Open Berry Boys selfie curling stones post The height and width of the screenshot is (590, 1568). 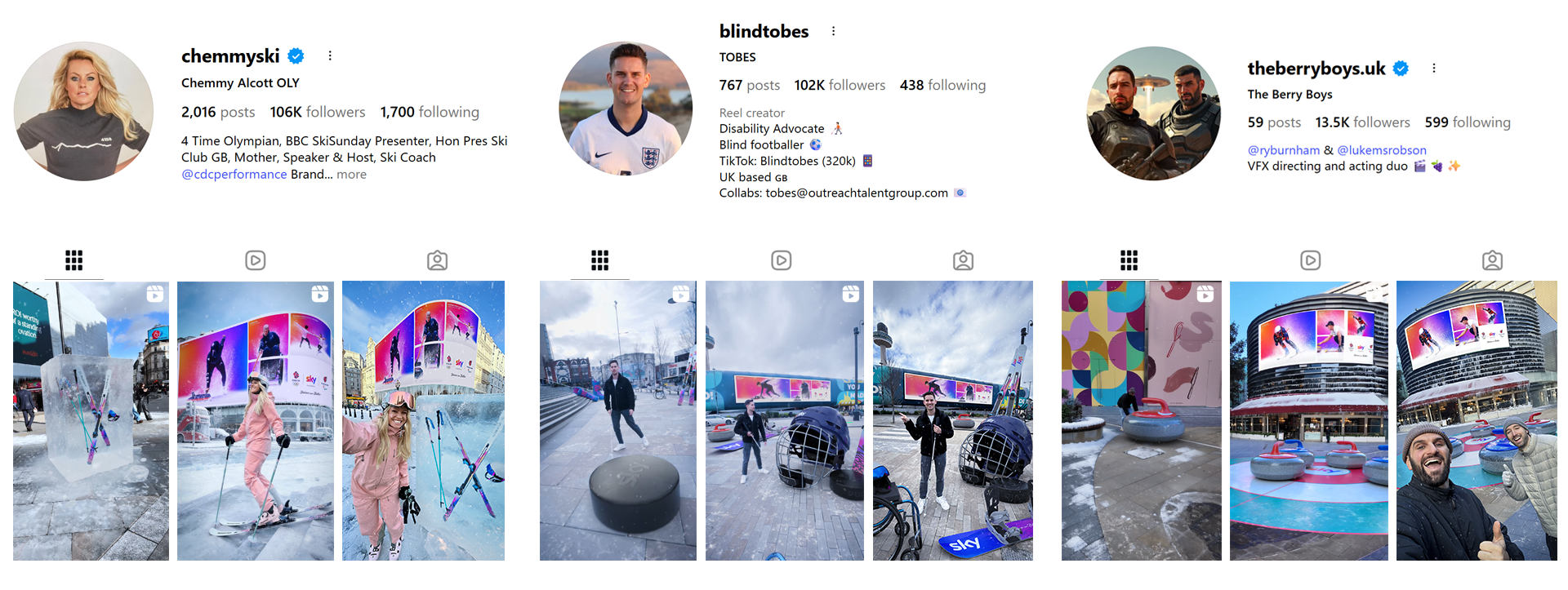click(x=1477, y=421)
